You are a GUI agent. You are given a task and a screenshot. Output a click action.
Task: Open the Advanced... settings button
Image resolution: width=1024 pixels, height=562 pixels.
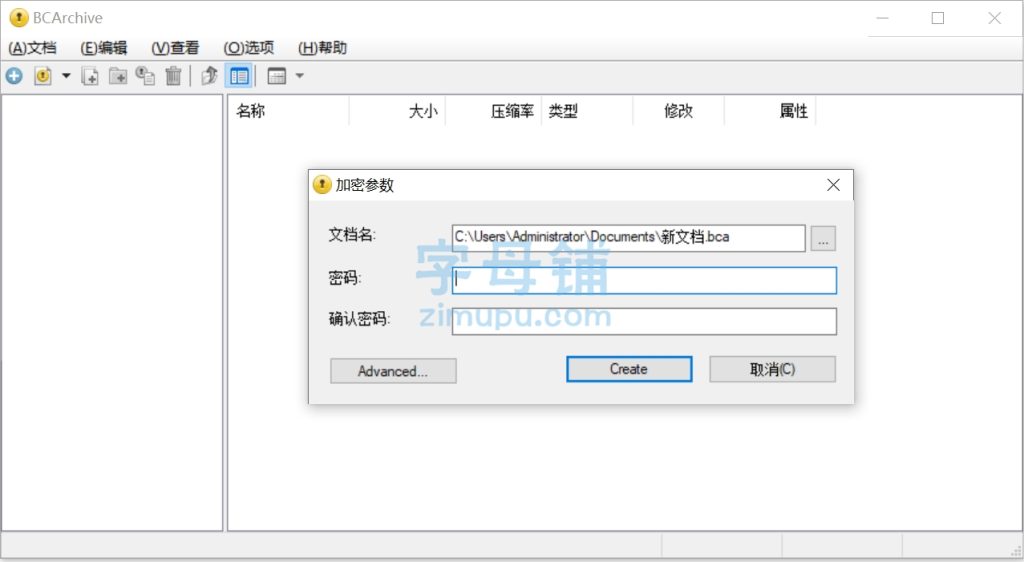[393, 371]
